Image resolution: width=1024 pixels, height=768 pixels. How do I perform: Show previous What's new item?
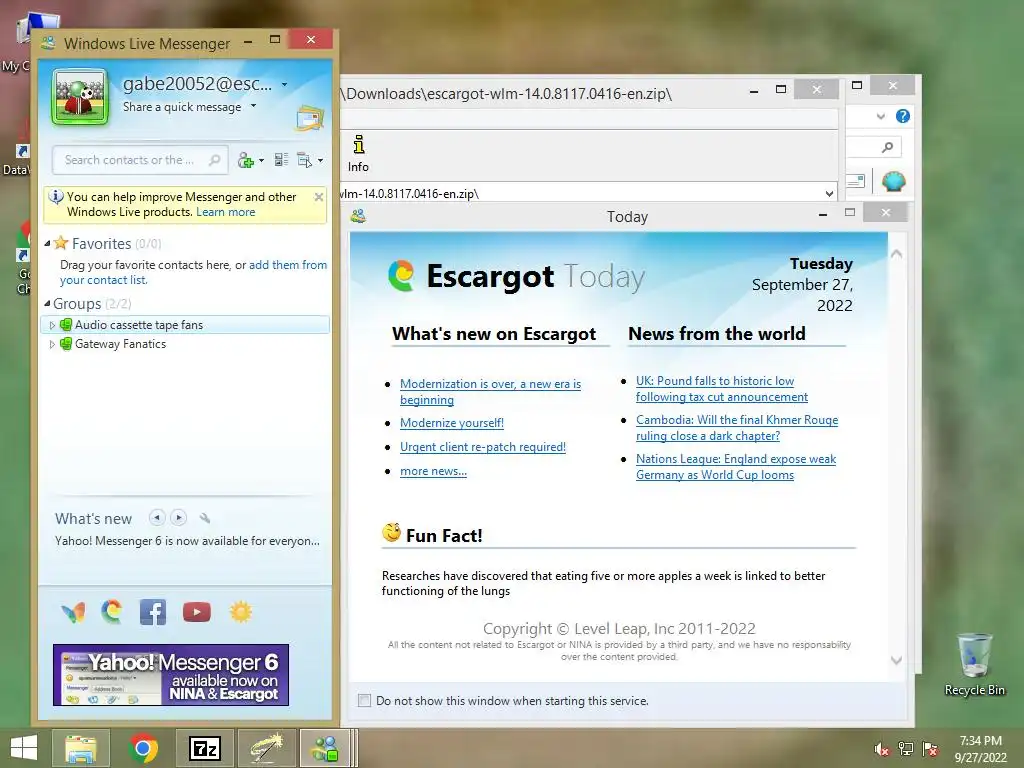pos(157,518)
